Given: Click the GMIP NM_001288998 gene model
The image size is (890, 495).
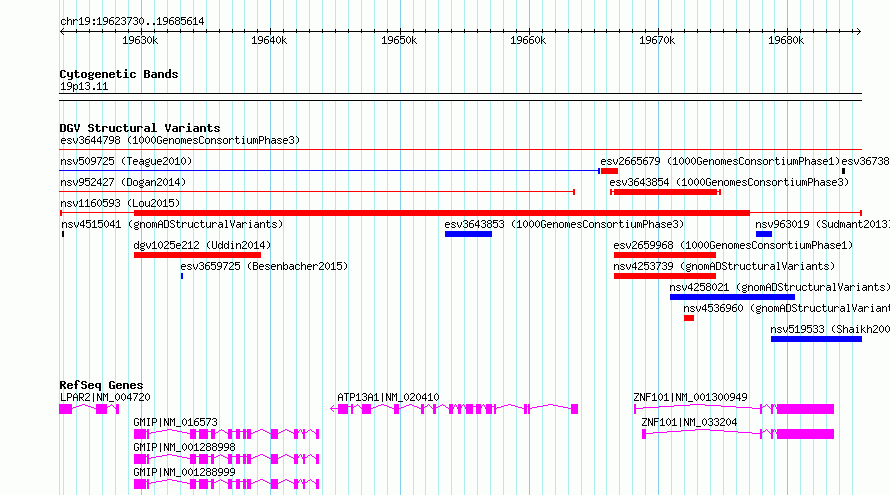Looking at the screenshot, I should [226, 459].
